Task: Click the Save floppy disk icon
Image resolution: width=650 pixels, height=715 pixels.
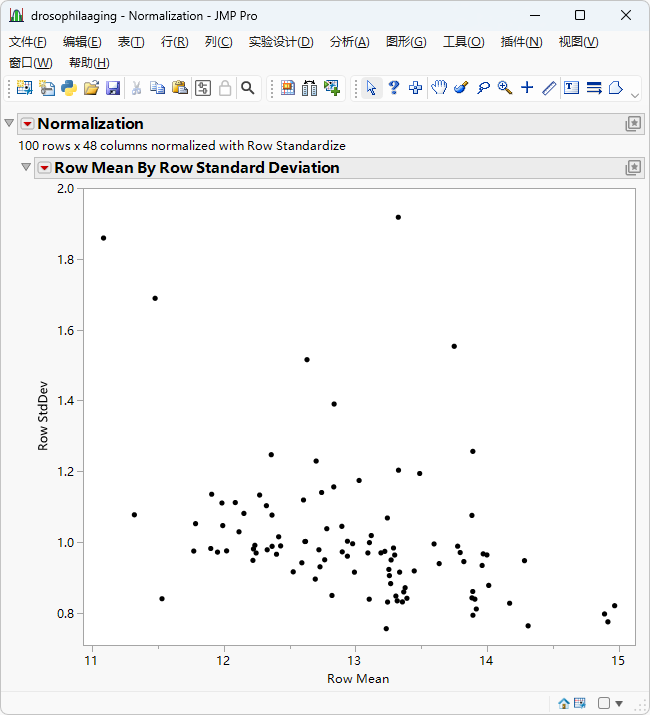Action: (x=113, y=88)
